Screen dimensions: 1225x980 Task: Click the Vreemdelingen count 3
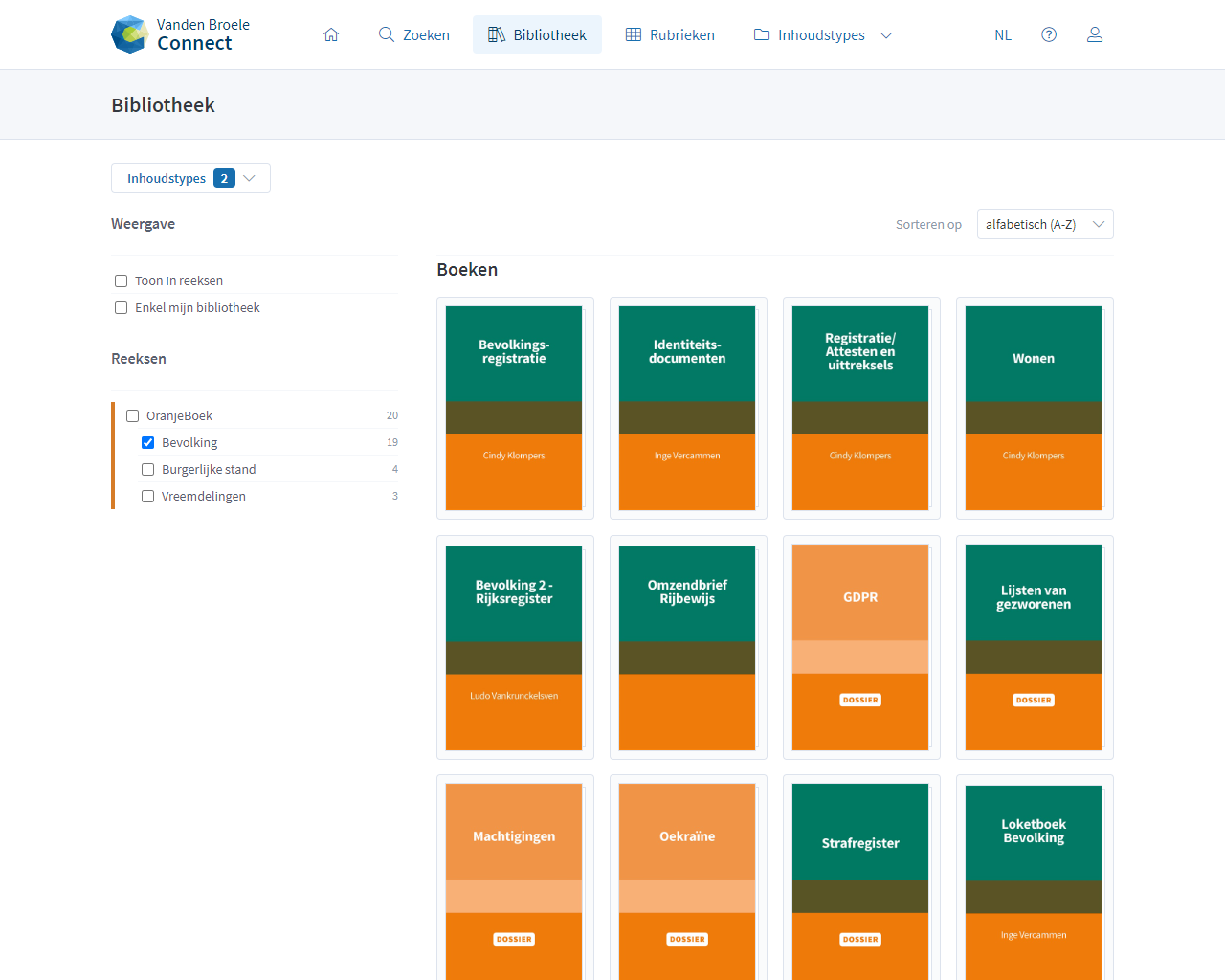[x=395, y=496]
